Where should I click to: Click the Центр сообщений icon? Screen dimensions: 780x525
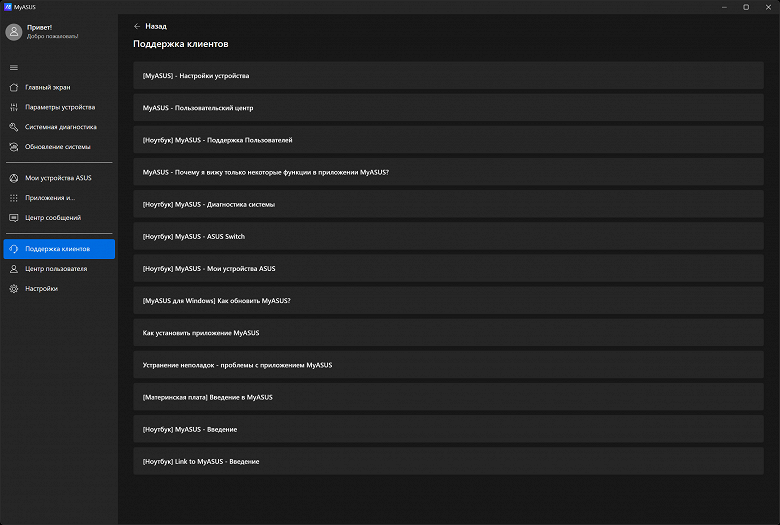coord(13,217)
